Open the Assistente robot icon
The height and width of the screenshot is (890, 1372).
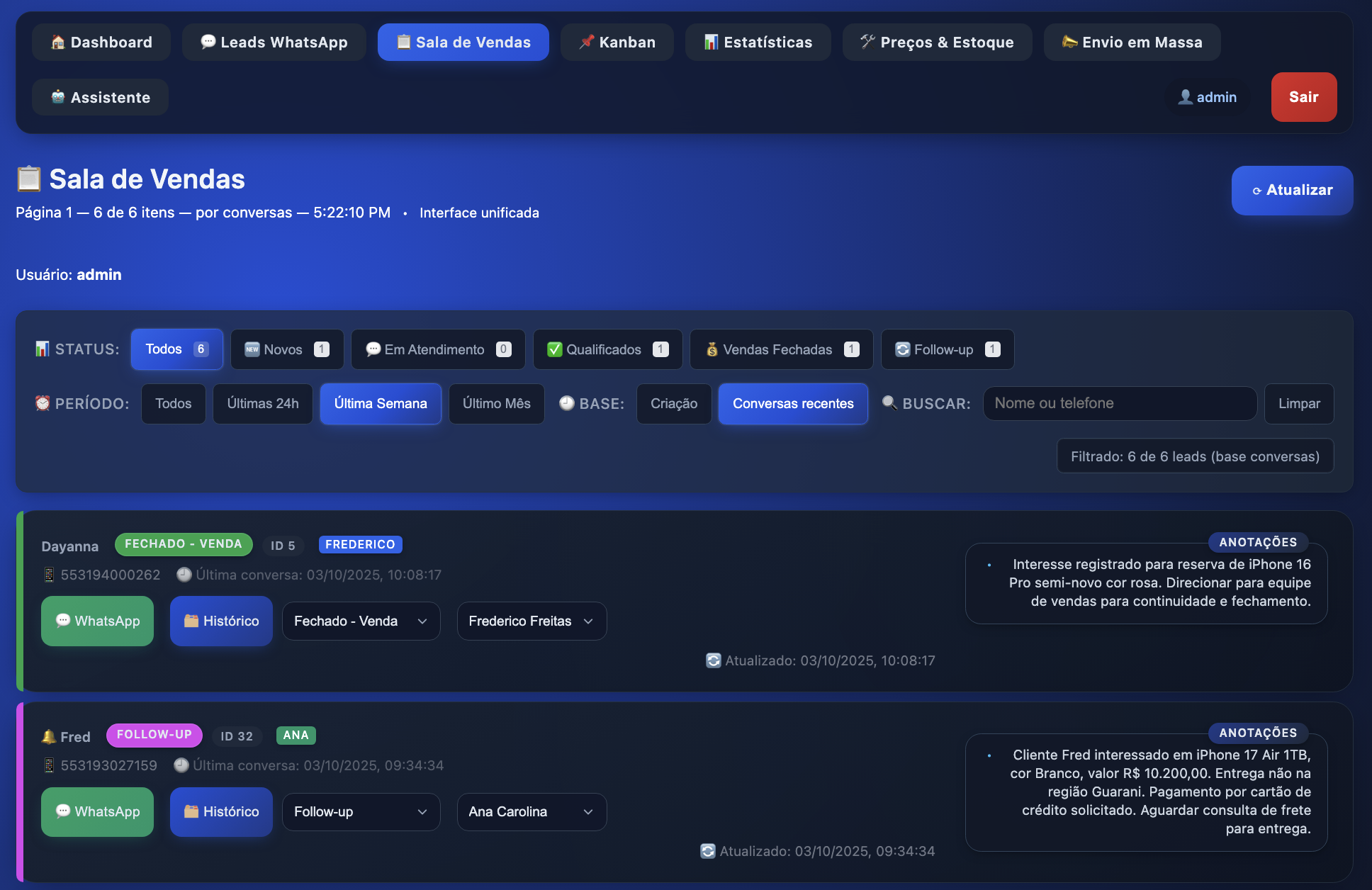point(58,97)
